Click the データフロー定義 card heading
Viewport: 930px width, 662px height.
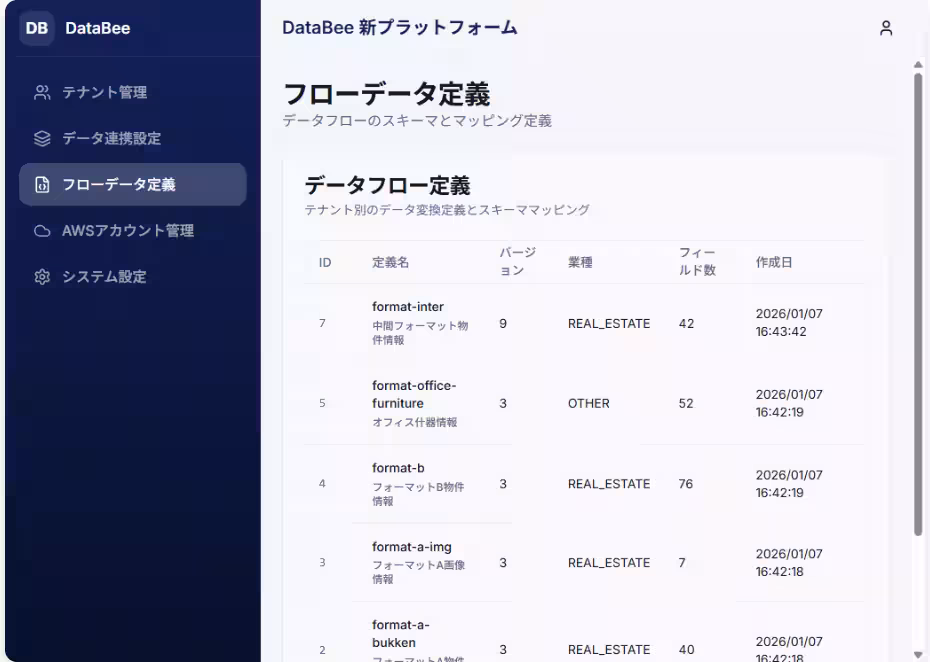click(x=387, y=186)
